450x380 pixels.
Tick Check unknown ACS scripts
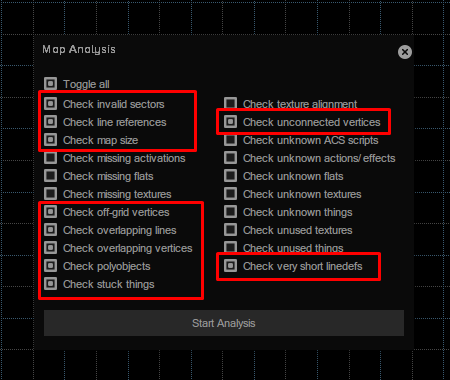(230, 140)
